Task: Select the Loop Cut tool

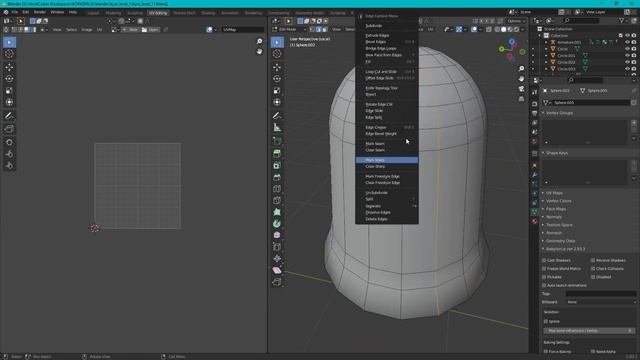Action: (x=277, y=189)
